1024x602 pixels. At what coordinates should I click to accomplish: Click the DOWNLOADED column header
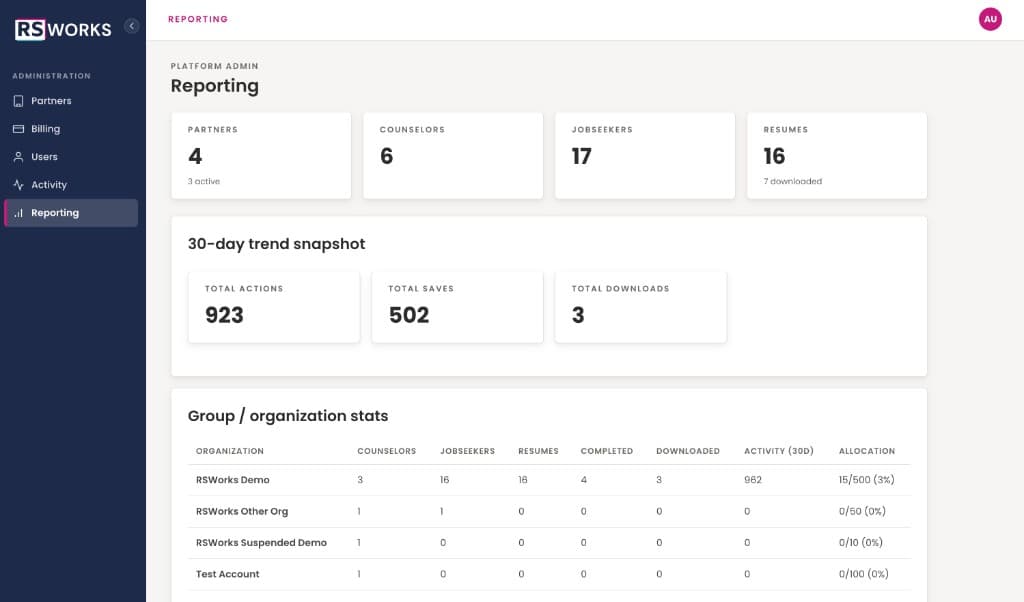coord(688,451)
